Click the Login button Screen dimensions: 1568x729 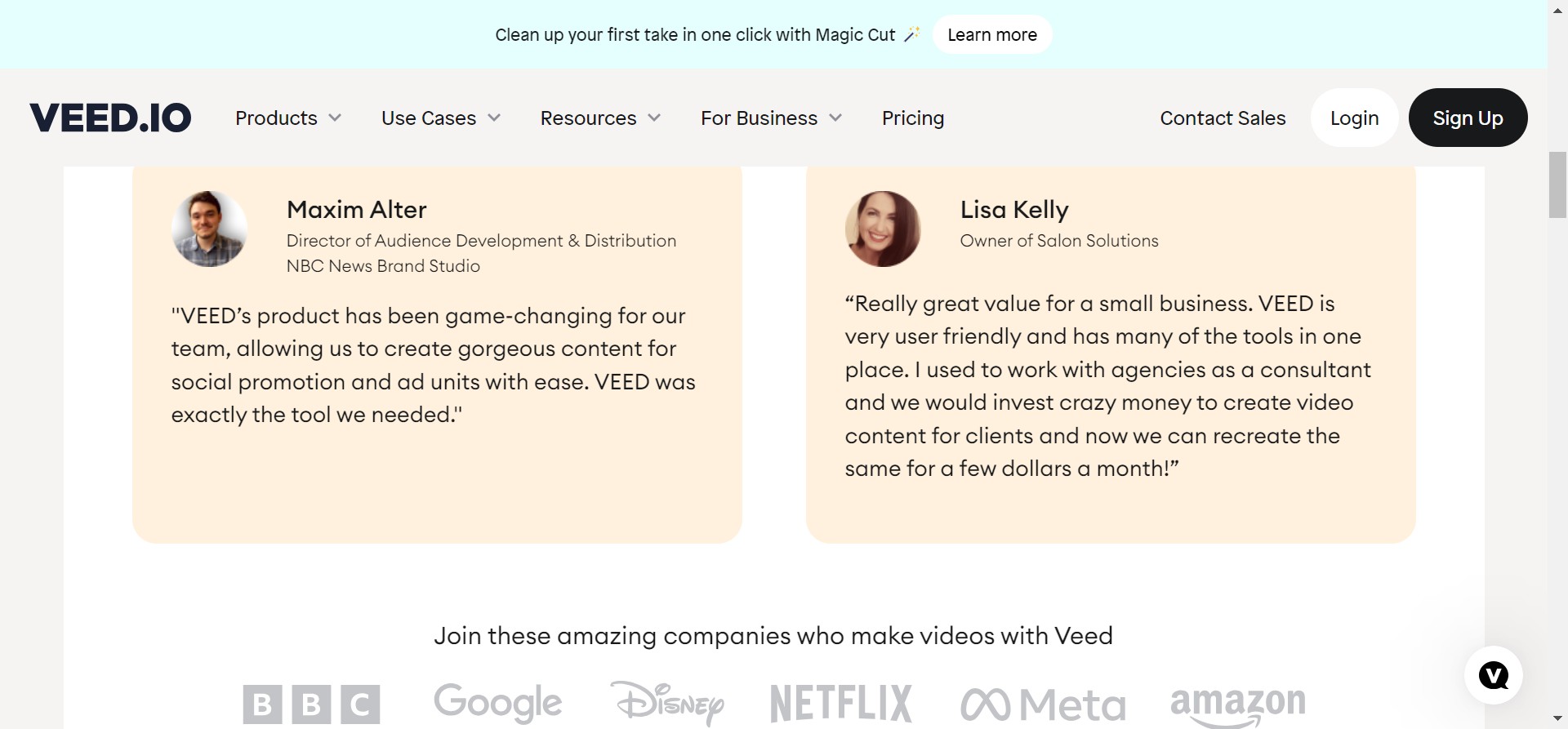tap(1354, 118)
